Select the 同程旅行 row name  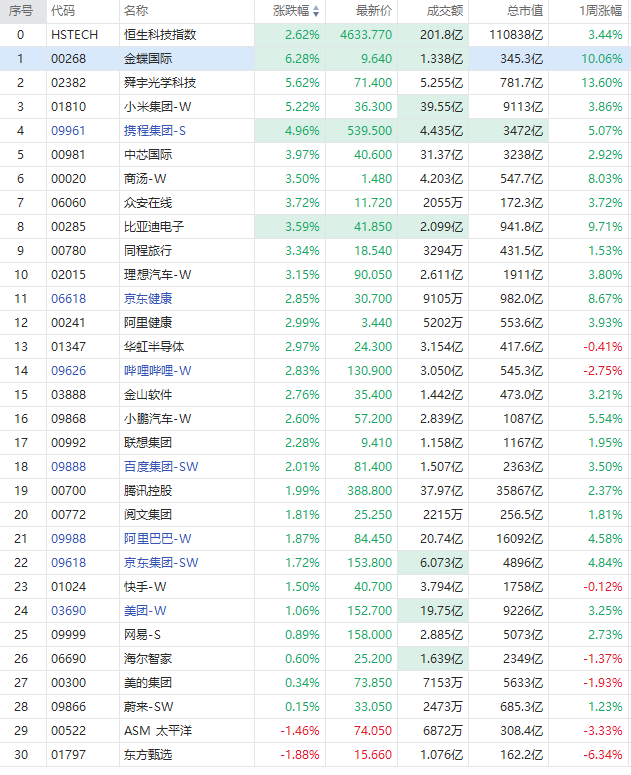148,251
